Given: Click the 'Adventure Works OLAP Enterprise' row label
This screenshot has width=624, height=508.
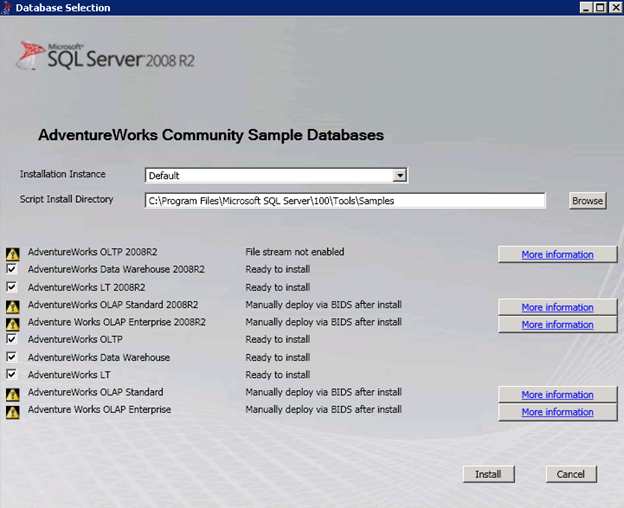Looking at the screenshot, I should click(99, 409).
